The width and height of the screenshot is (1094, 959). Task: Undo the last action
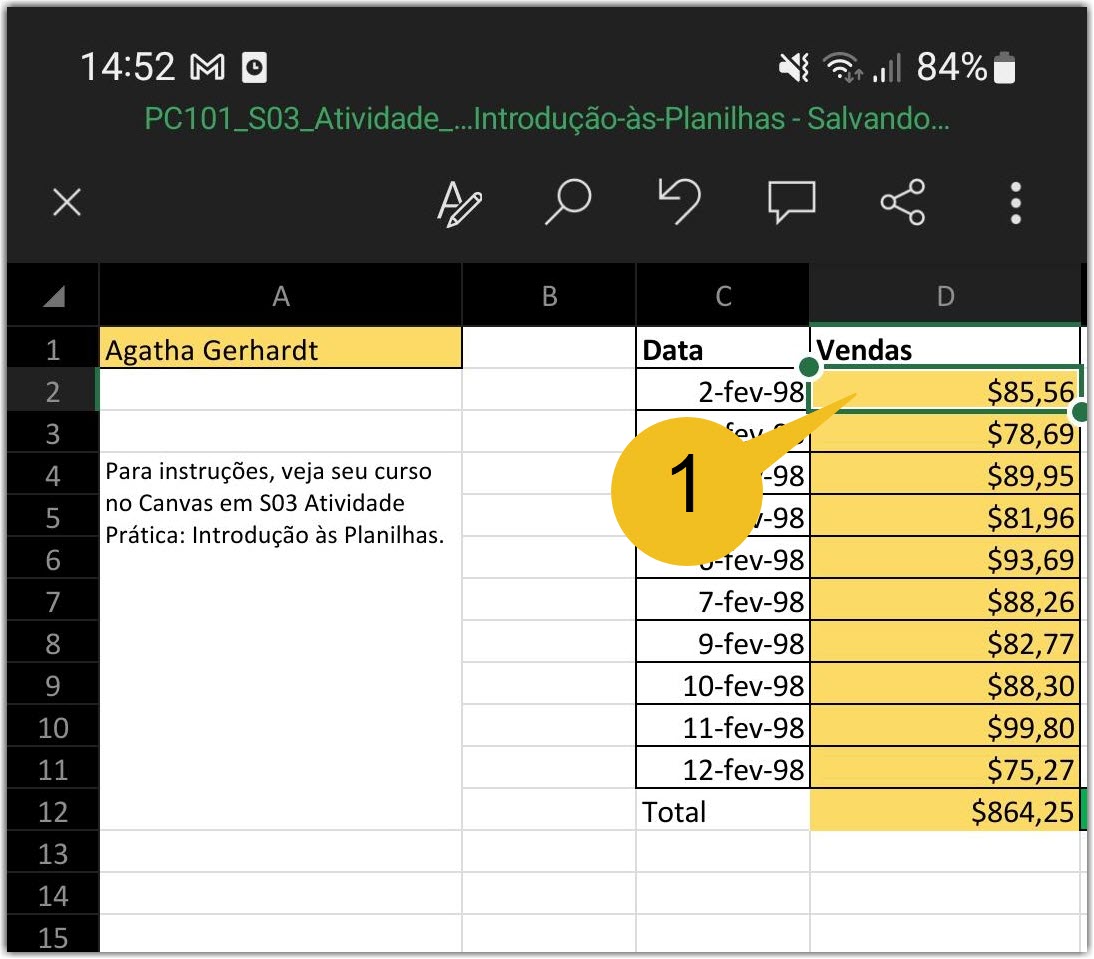tap(680, 202)
